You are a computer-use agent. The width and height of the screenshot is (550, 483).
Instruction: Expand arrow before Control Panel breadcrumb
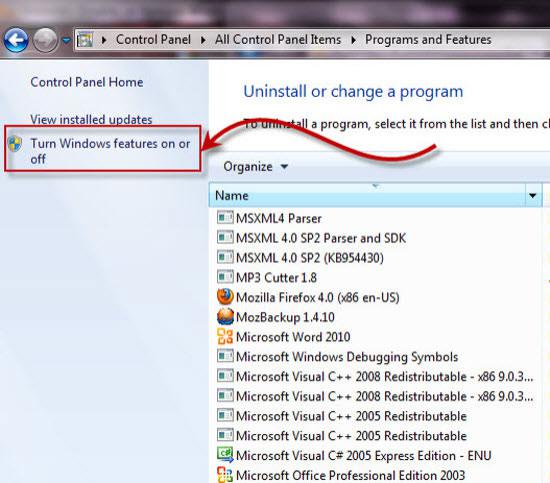point(104,40)
